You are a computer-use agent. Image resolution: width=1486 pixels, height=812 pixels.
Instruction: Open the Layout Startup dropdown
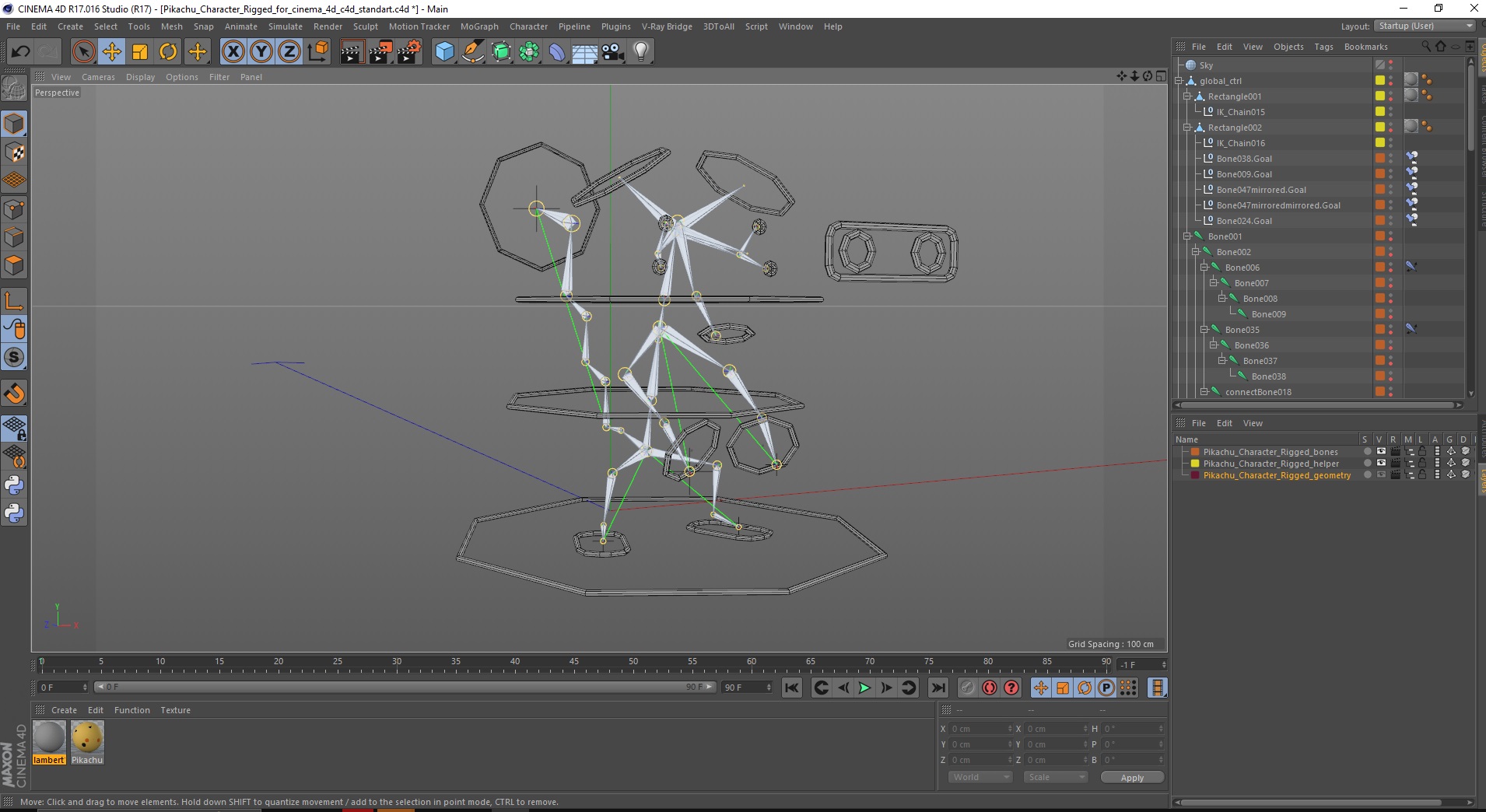[x=1425, y=26]
